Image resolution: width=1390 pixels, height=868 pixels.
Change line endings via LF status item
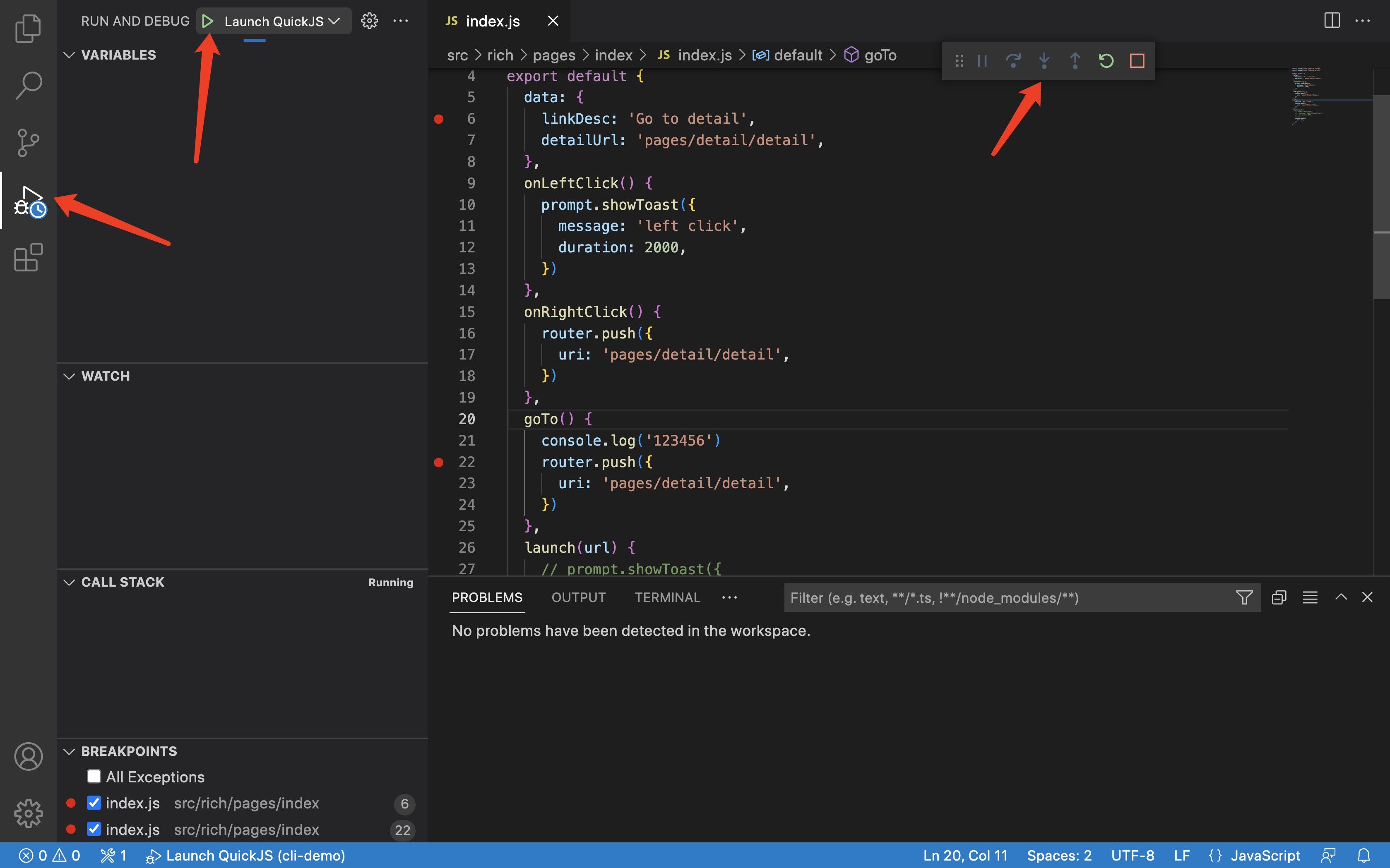tap(1181, 855)
